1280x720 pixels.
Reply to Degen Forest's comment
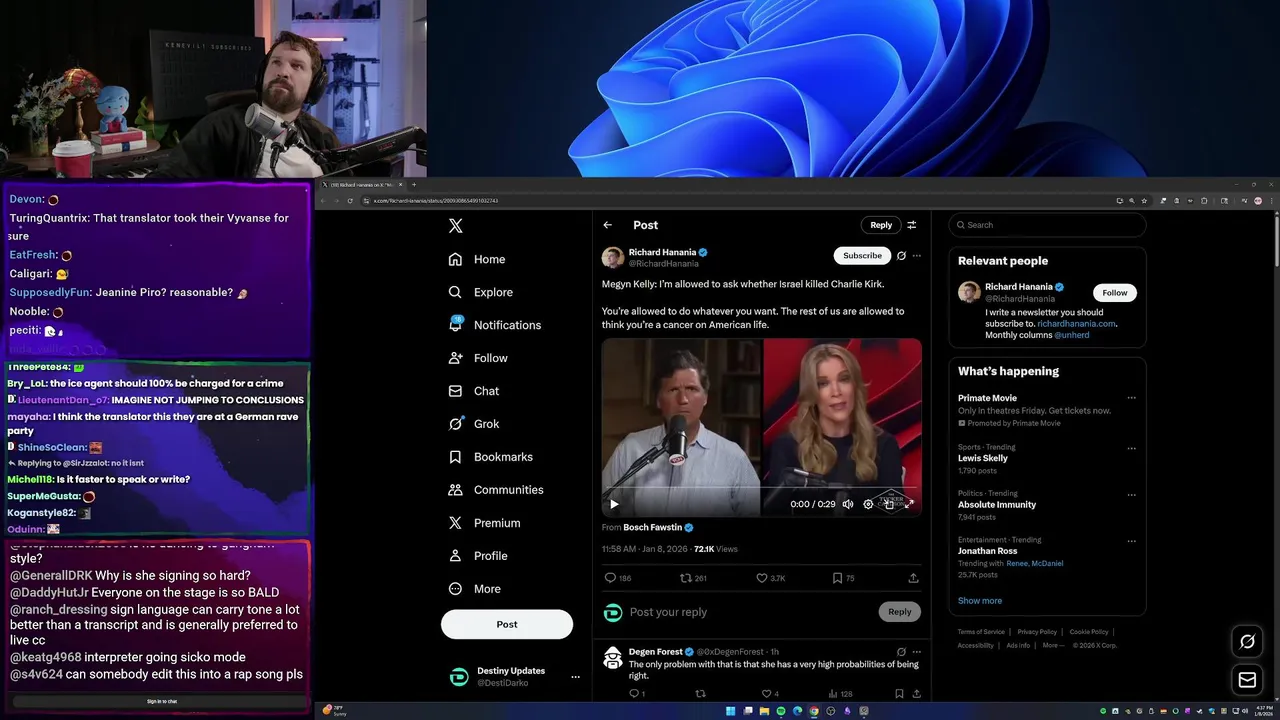click(x=636, y=694)
